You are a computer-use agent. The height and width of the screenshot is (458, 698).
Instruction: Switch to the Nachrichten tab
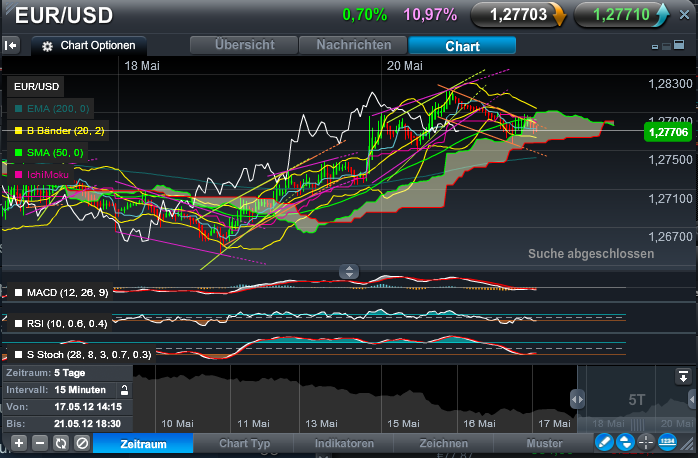pyautogui.click(x=353, y=46)
